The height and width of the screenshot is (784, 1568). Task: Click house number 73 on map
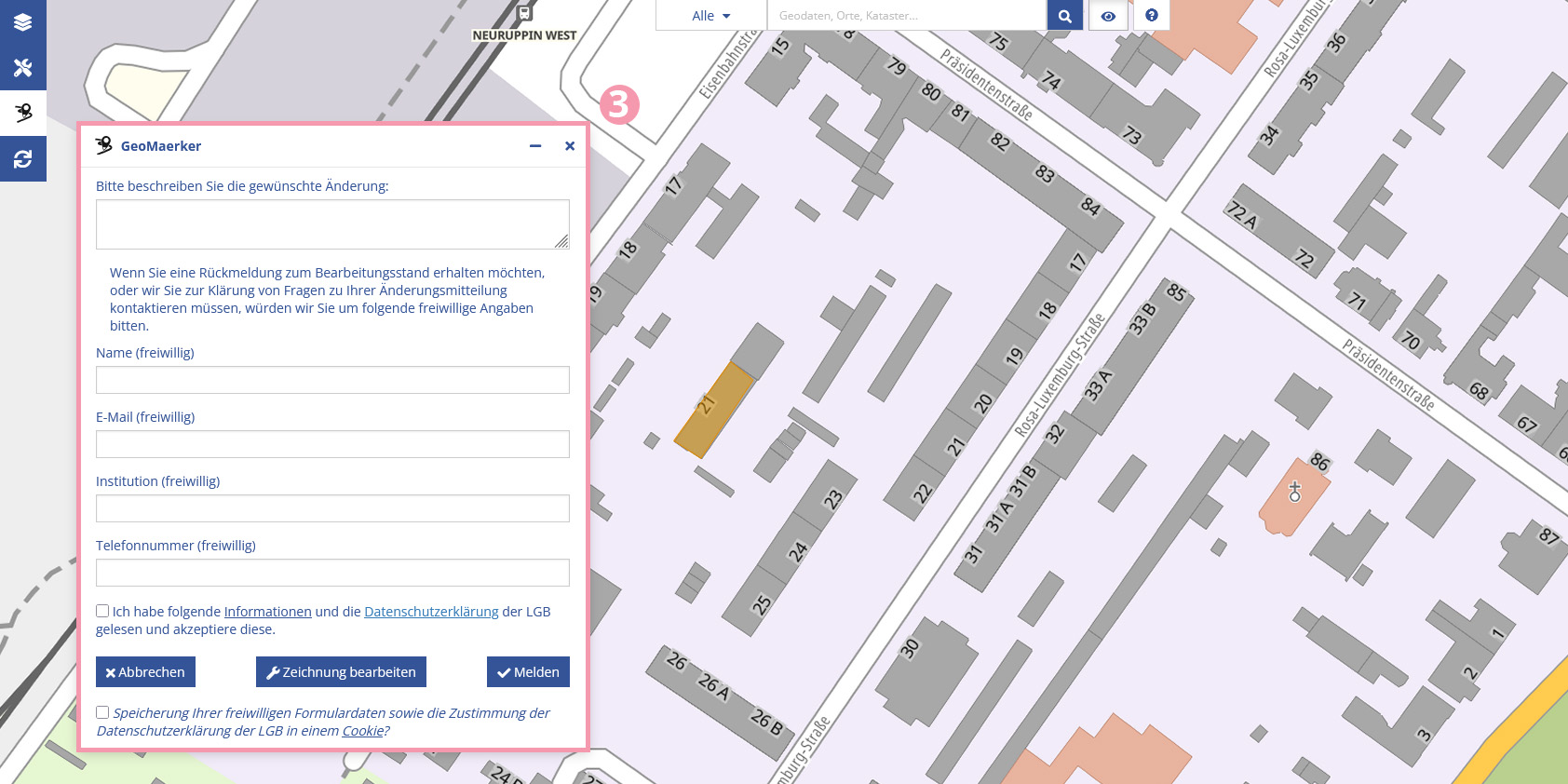1132,136
